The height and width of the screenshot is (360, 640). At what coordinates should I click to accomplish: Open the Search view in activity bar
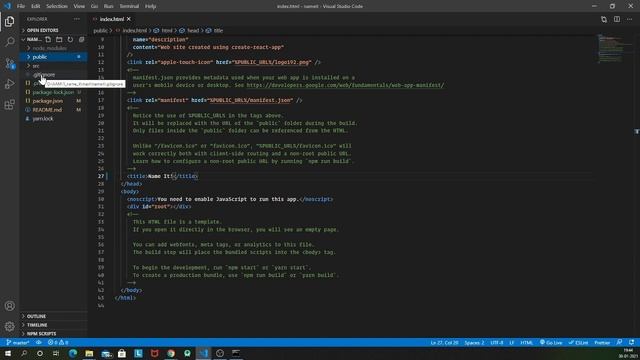pos(9,42)
